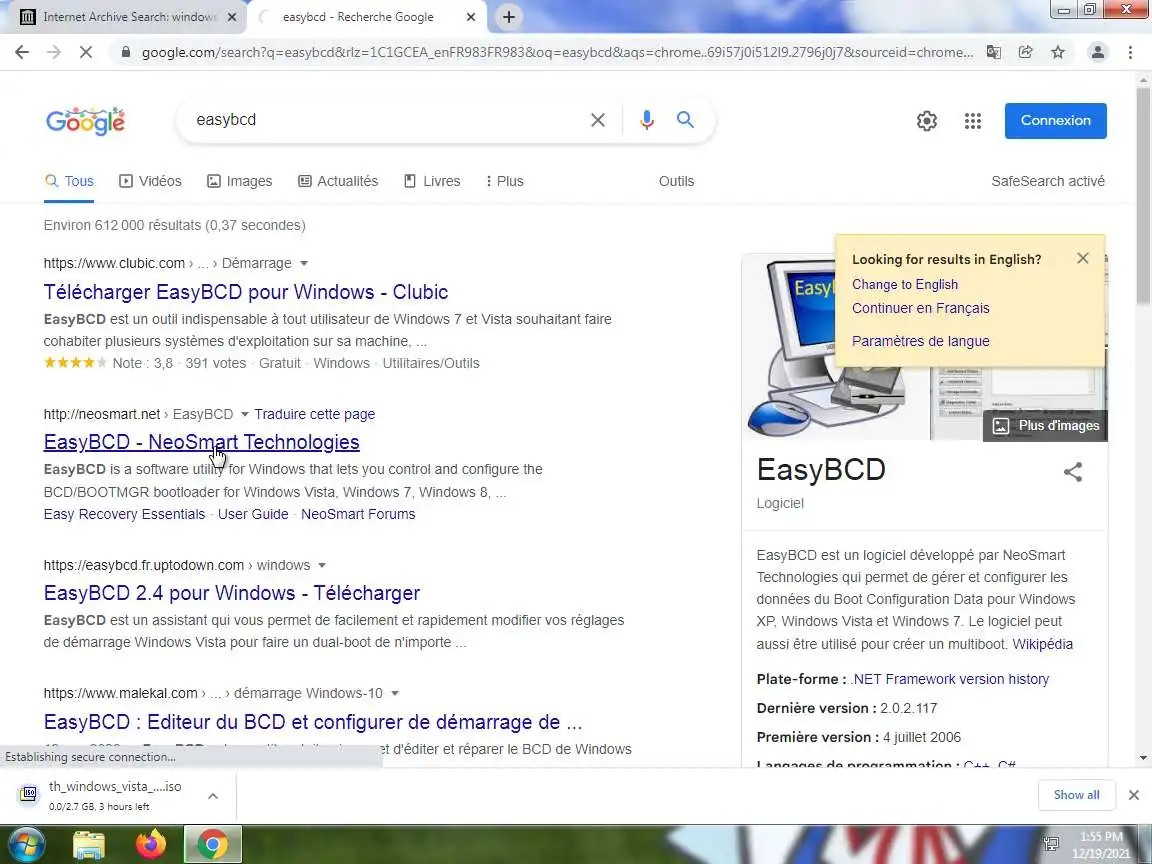Stop loading the page with X button
Viewport: 1152px width, 864px height.
point(85,52)
